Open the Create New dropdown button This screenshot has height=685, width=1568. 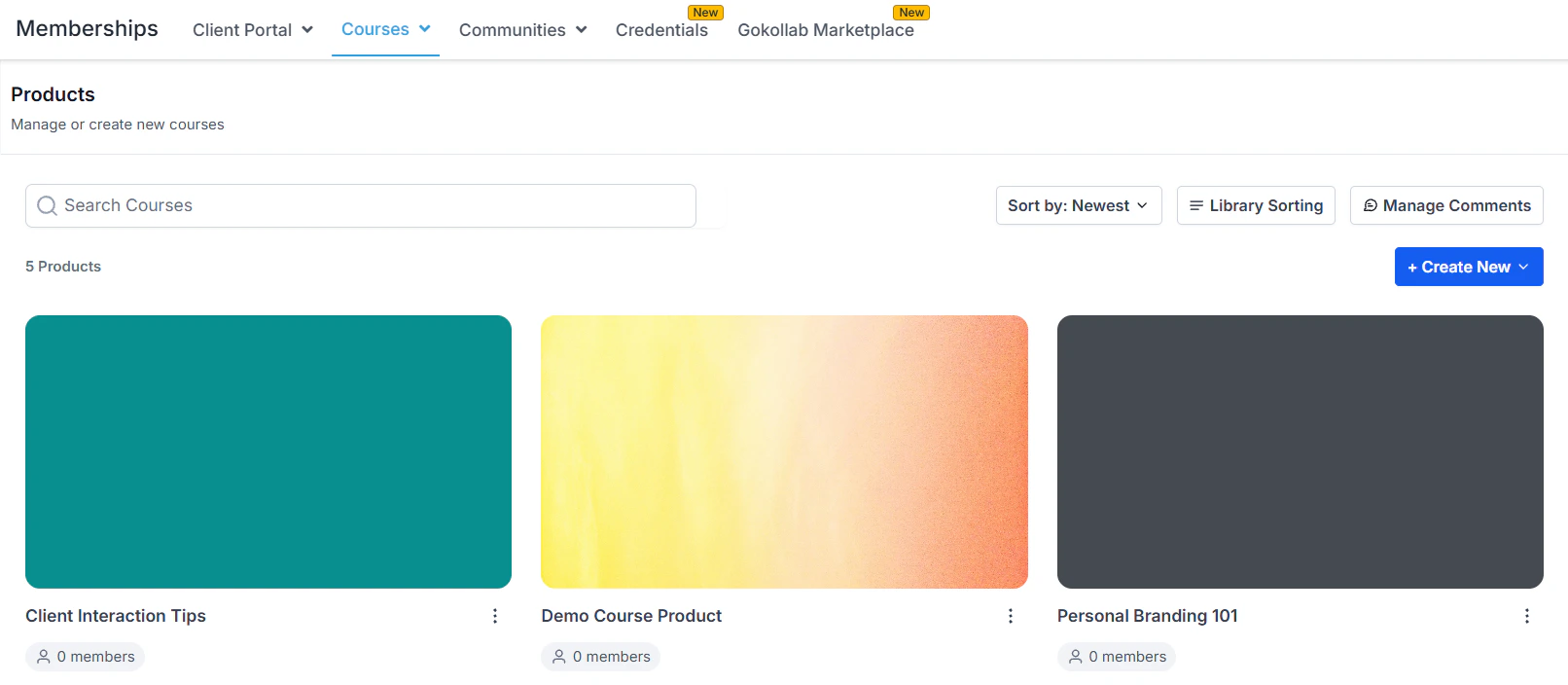(x=1469, y=267)
